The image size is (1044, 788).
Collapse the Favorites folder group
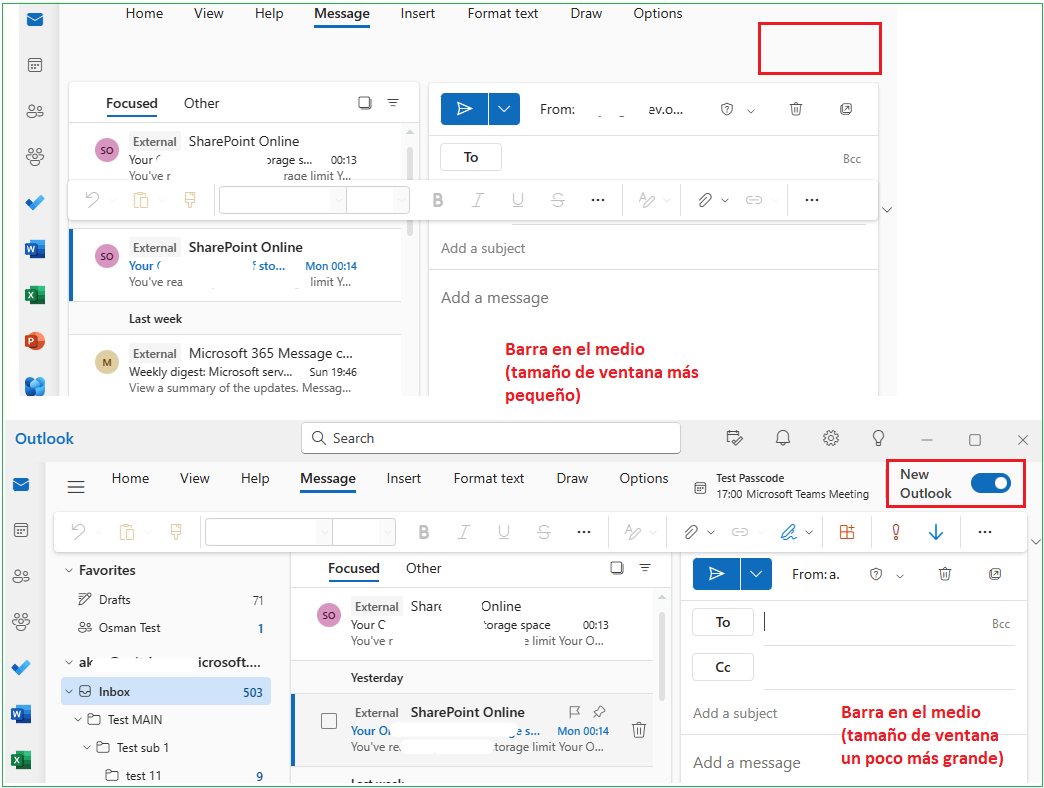click(69, 570)
